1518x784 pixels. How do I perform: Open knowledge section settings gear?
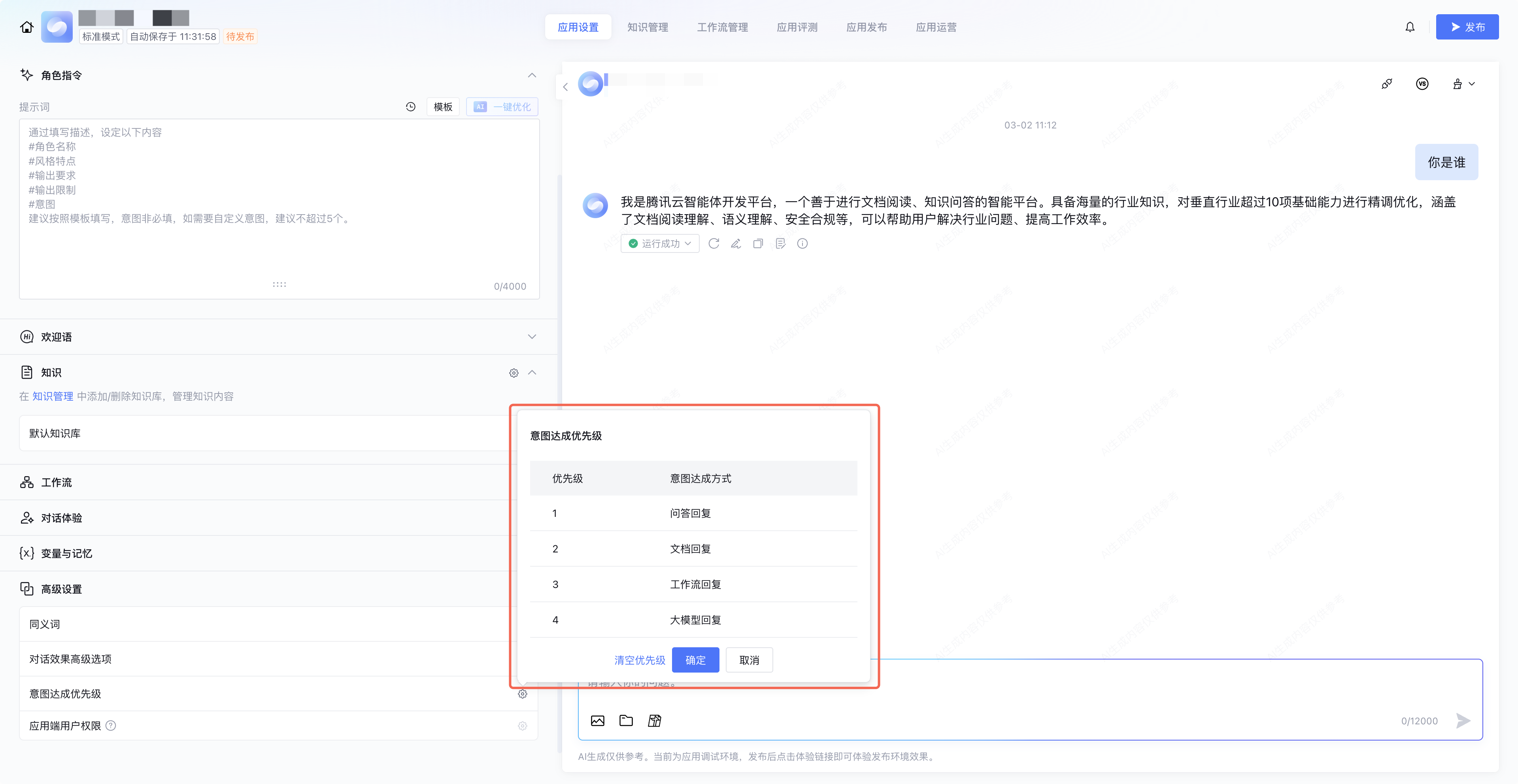pos(513,373)
